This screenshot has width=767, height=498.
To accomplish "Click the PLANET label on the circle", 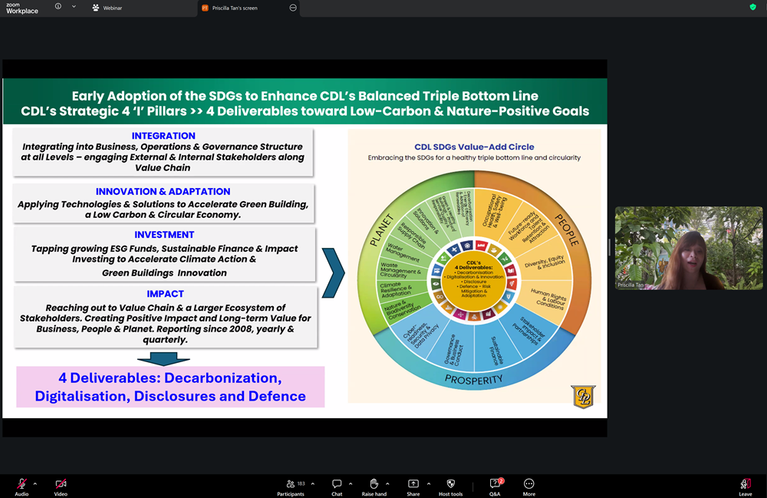I will click(381, 230).
